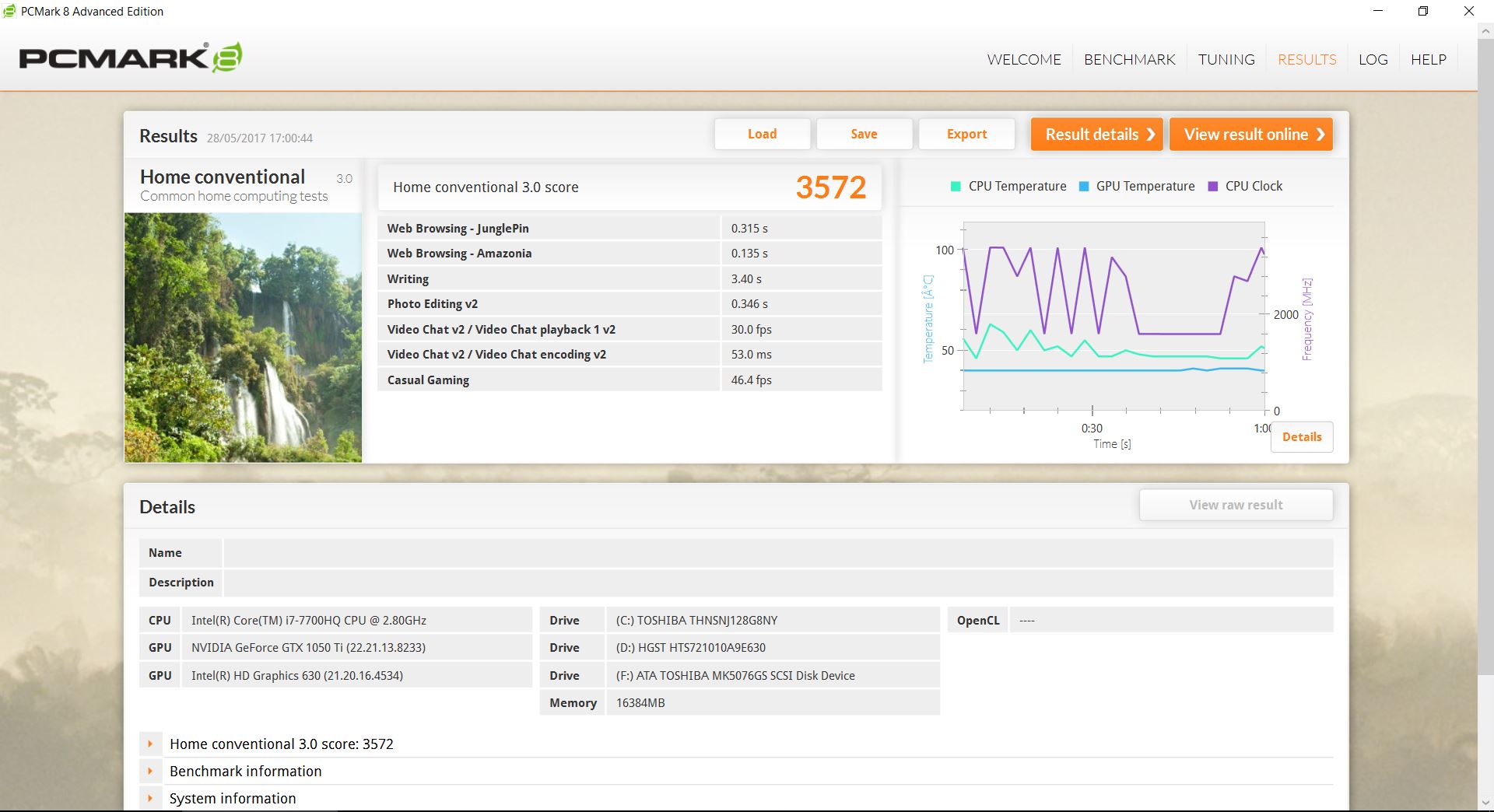Open the WELCOME tab
The width and height of the screenshot is (1494, 812).
(x=1024, y=59)
